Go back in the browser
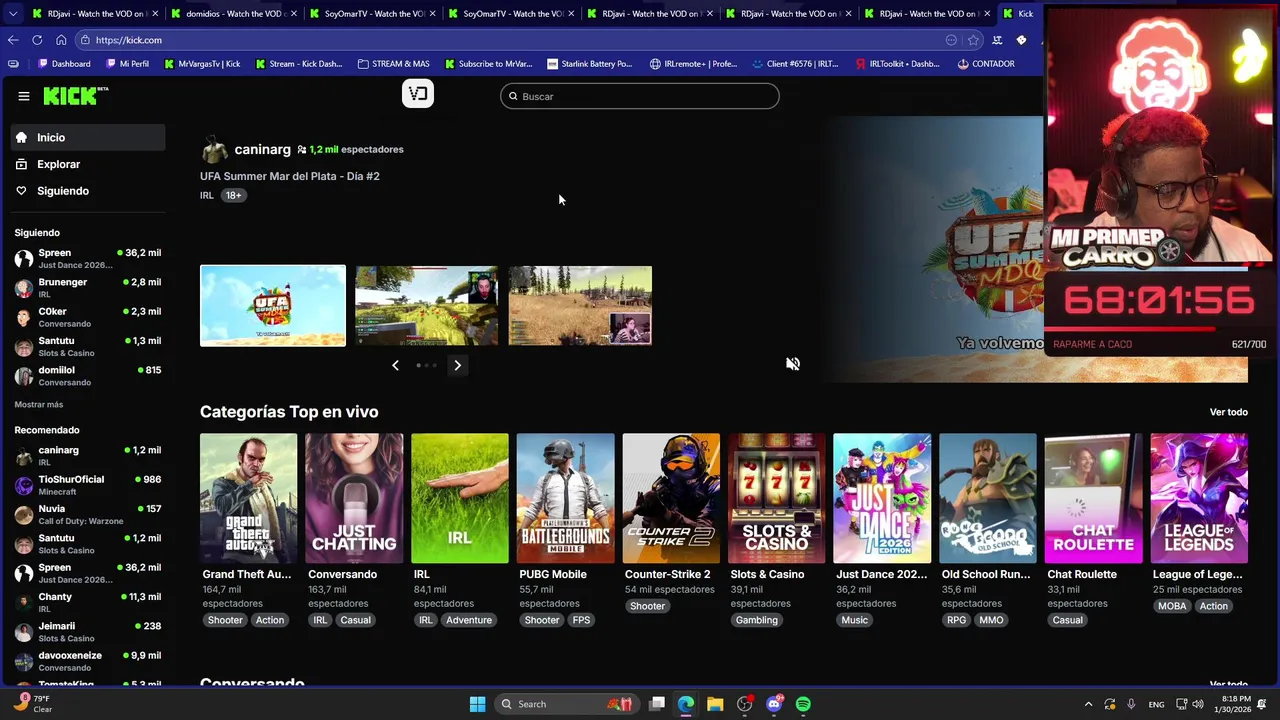Viewport: 1280px width, 720px height. coord(12,40)
